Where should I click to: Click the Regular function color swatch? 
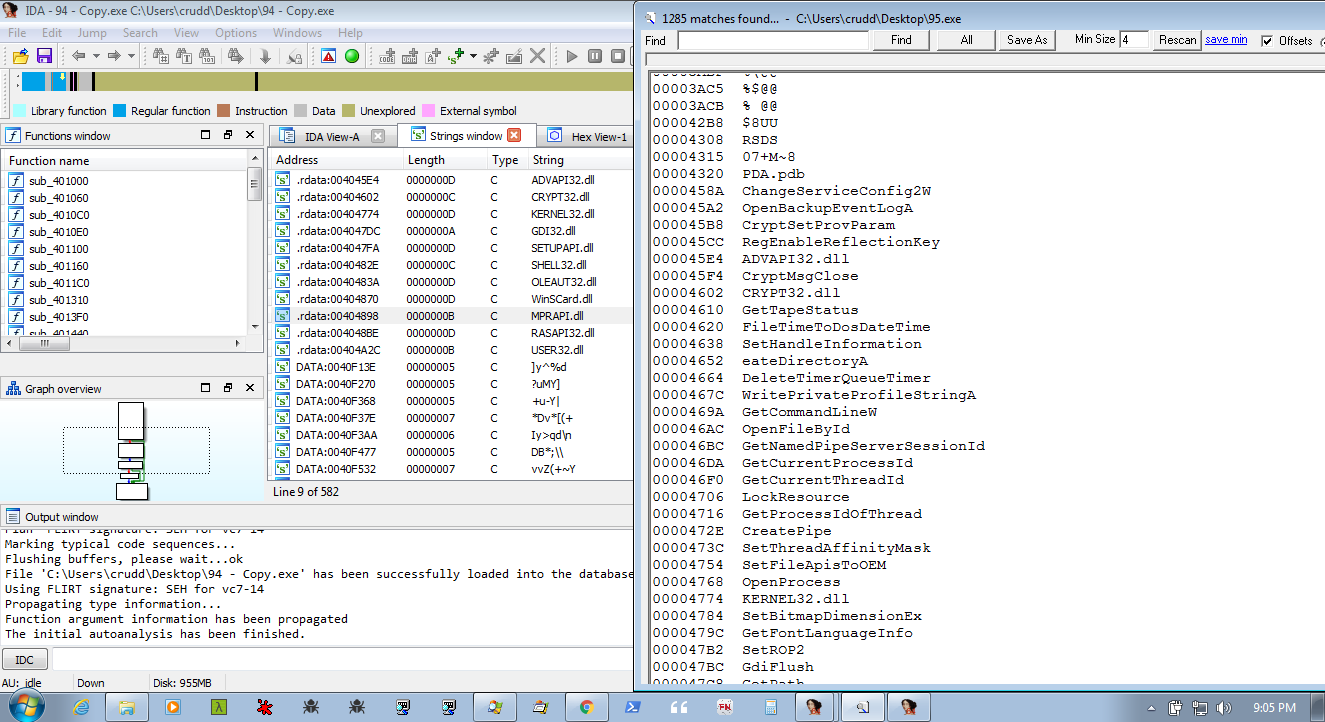coord(120,111)
